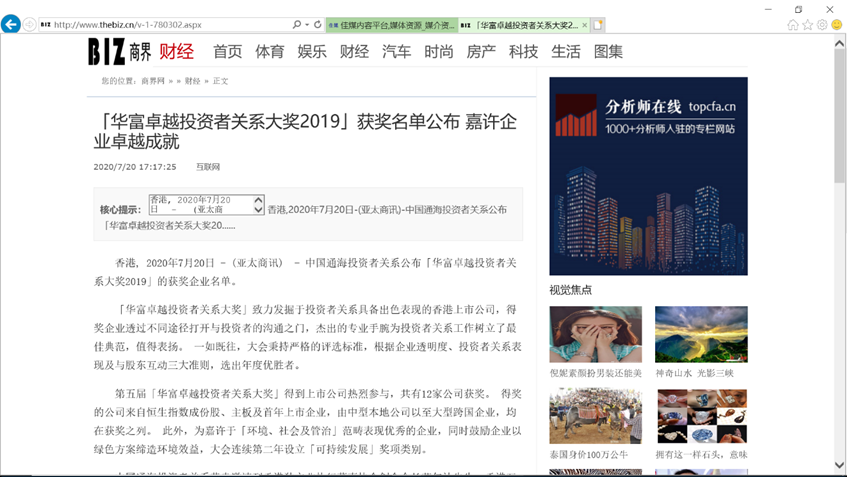Click the 神奇山水 光影三峡 caption link
The image size is (847, 477).
(695, 373)
